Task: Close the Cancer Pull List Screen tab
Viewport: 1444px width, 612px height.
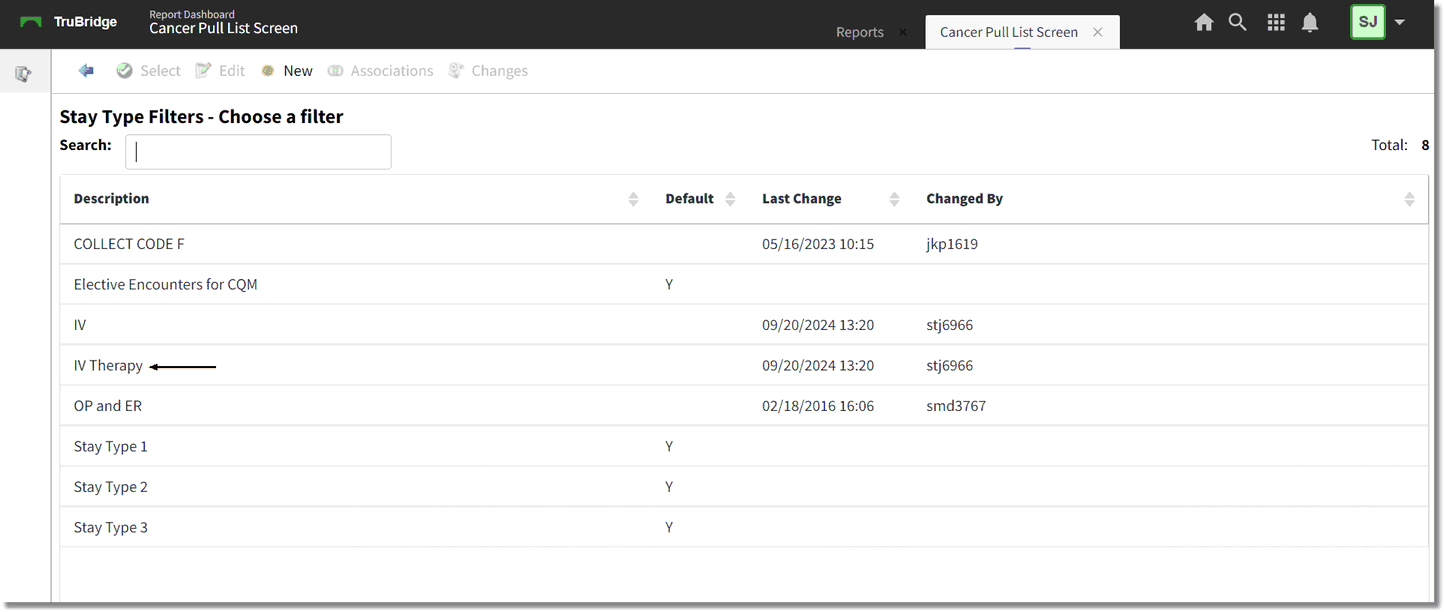Action: tap(1097, 32)
